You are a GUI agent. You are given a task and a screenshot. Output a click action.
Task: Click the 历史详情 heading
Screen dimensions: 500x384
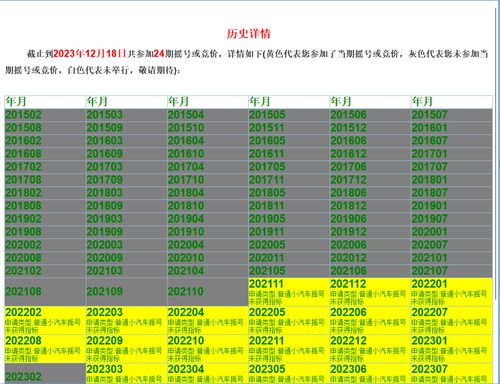[x=249, y=34]
